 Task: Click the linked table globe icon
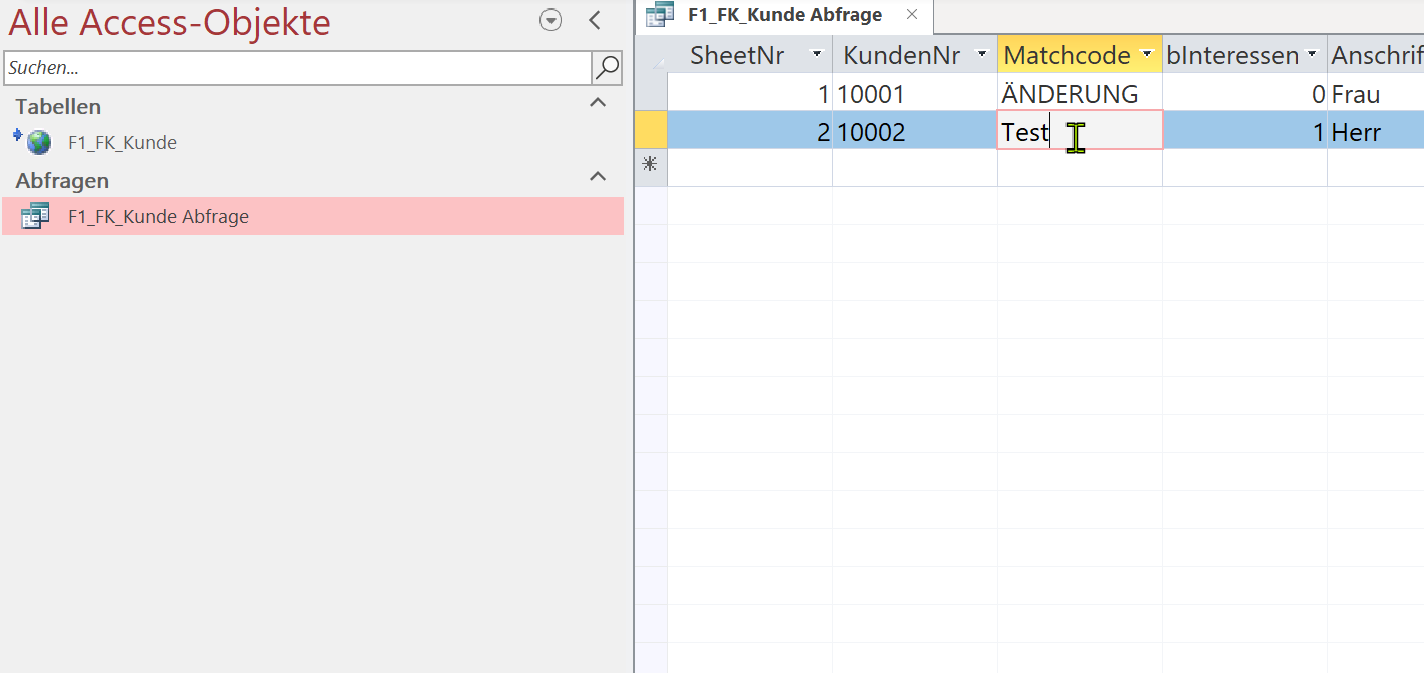(38, 143)
